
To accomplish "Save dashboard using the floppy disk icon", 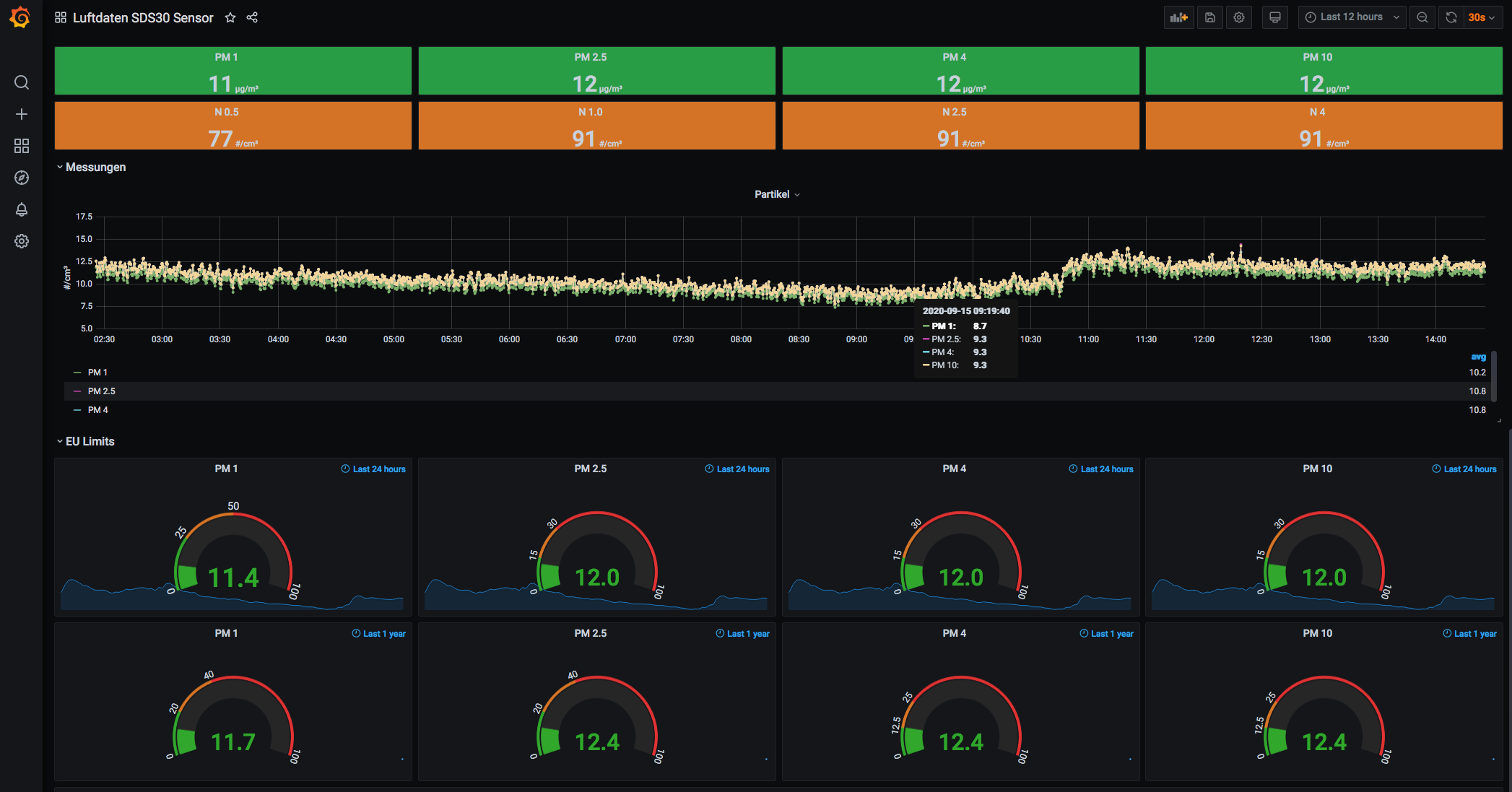I will (x=1210, y=17).
